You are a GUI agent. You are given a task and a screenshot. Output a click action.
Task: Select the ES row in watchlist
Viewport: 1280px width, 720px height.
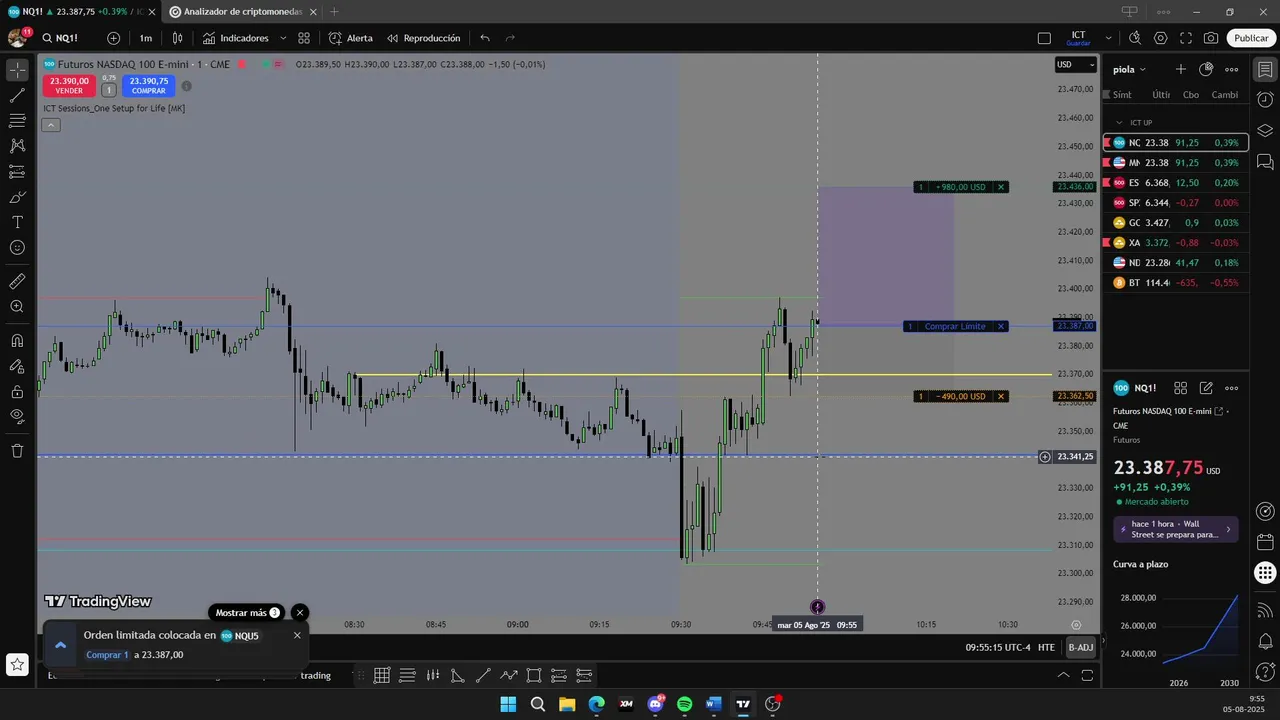pyautogui.click(x=1175, y=183)
